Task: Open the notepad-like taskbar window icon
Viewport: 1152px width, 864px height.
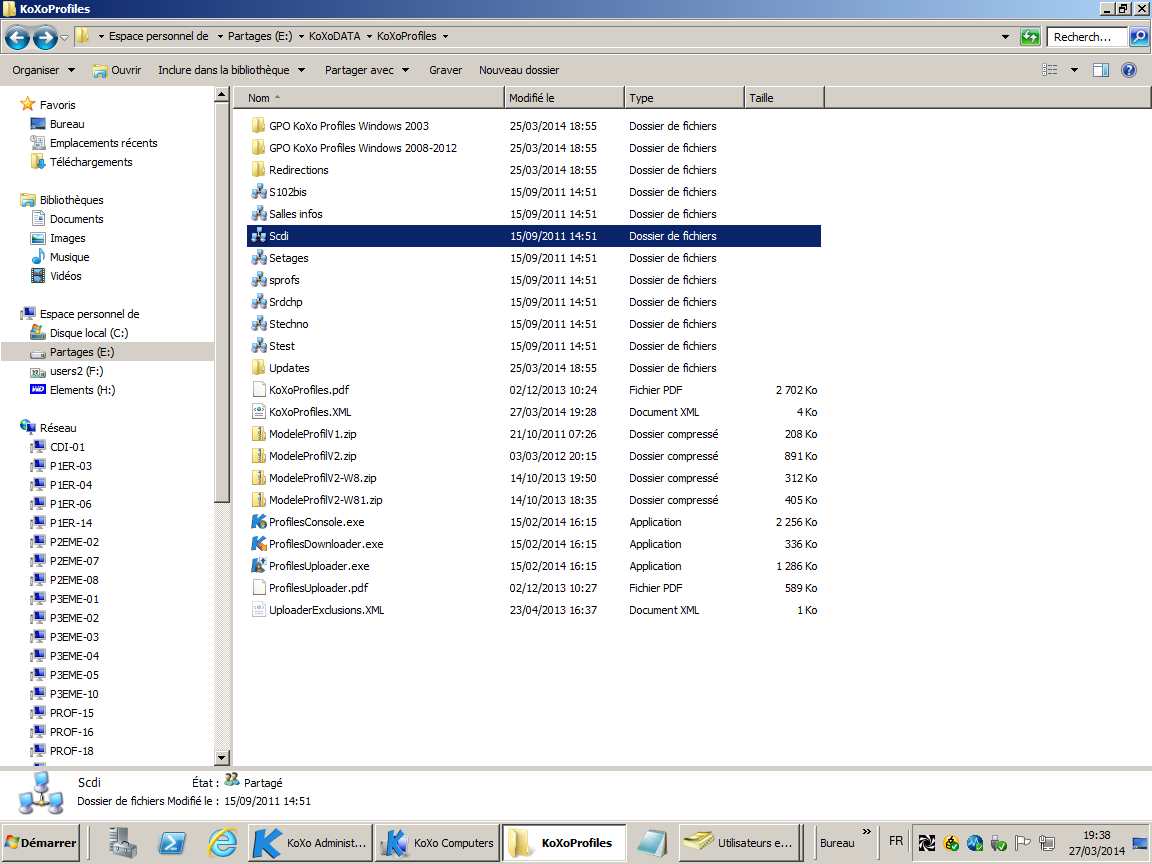Action: pos(652,843)
